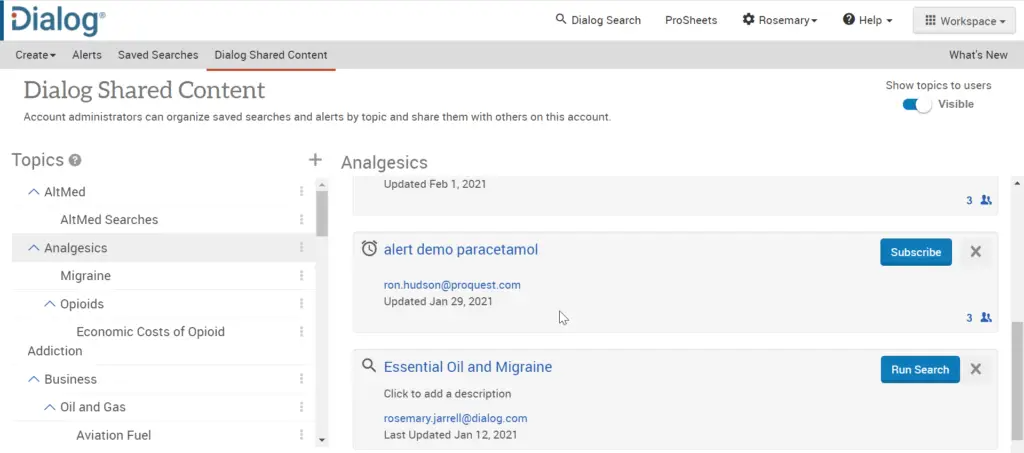Collapse the Opioids subtopic
Screen dimensions: 1024x453
point(50,304)
